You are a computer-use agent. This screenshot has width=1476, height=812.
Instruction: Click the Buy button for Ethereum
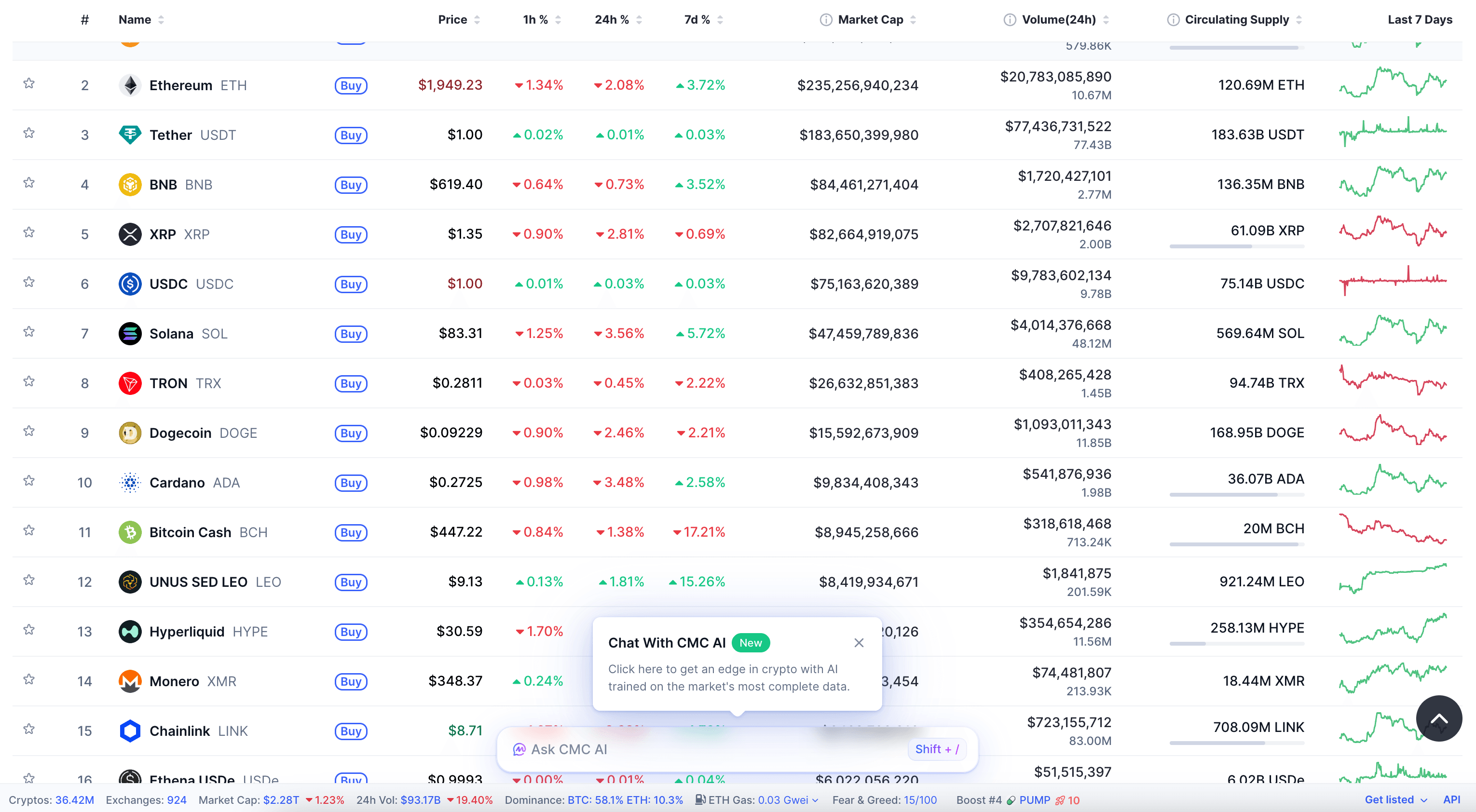[350, 85]
